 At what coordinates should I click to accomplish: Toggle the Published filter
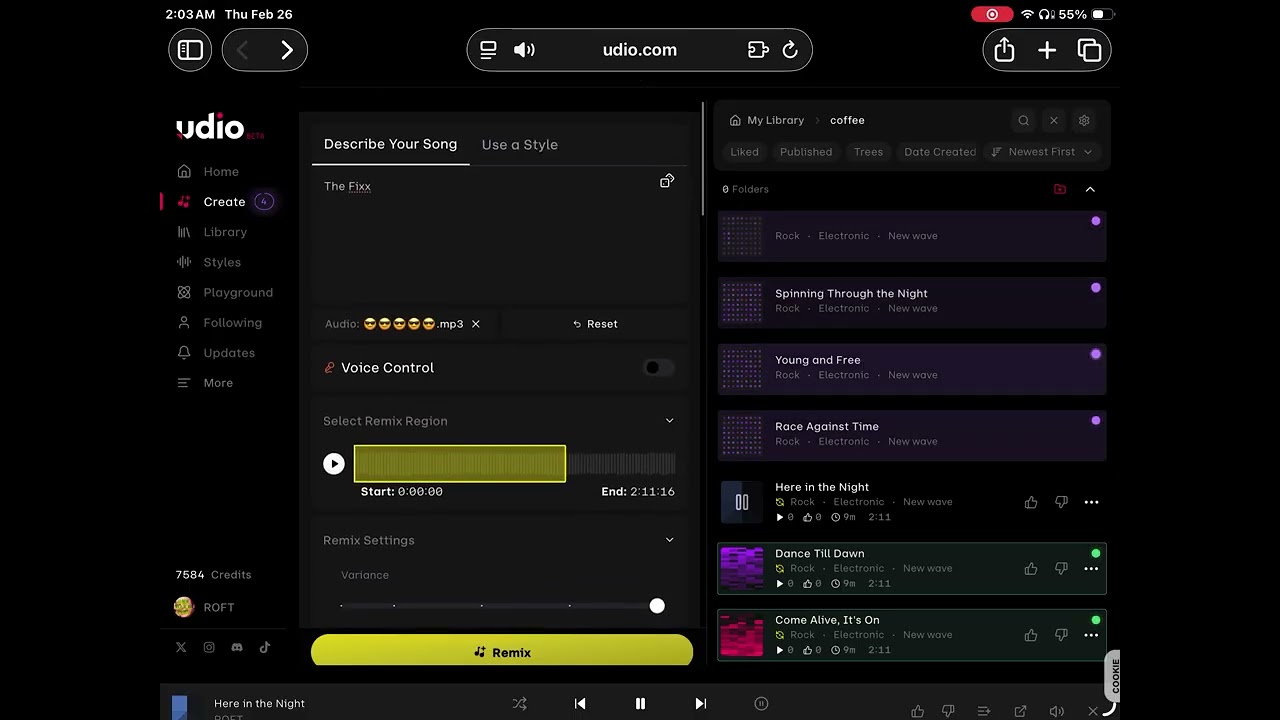(806, 152)
